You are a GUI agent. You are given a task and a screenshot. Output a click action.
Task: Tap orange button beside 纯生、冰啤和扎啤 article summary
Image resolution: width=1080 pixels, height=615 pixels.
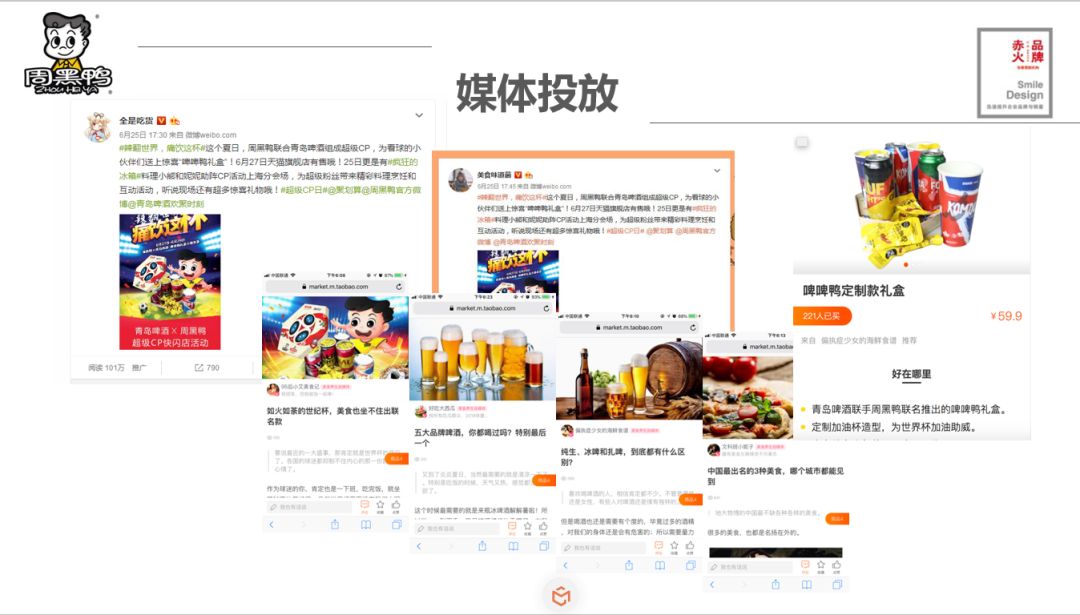(x=691, y=499)
